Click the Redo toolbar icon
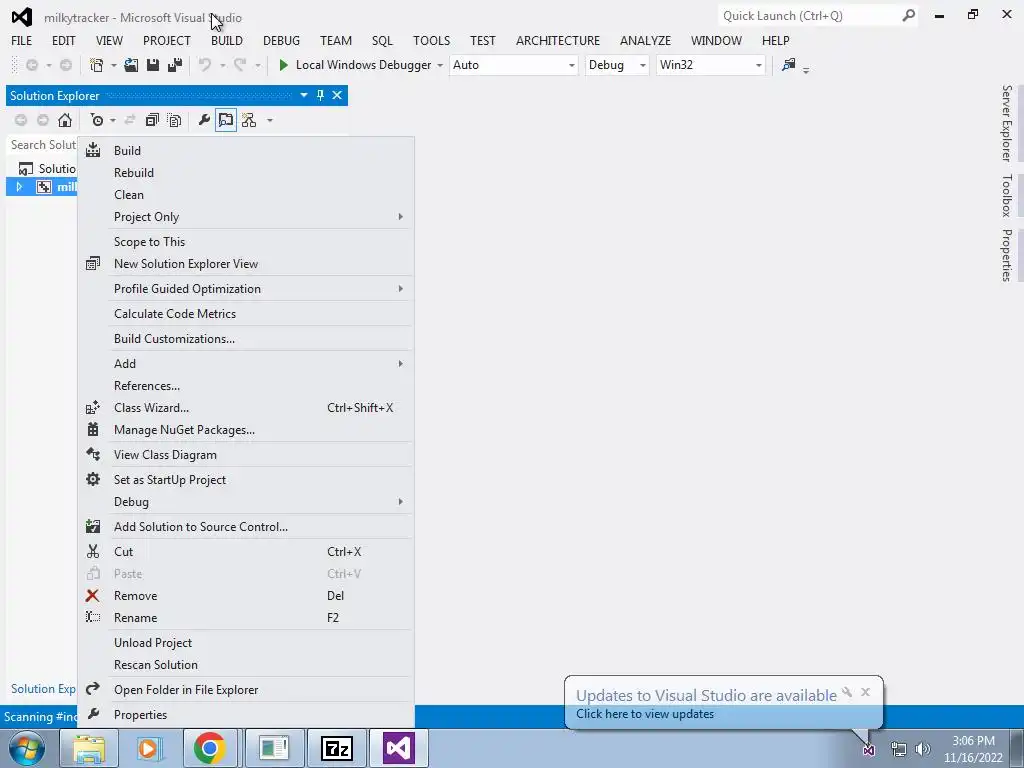The height and width of the screenshot is (768, 1024). [x=240, y=65]
